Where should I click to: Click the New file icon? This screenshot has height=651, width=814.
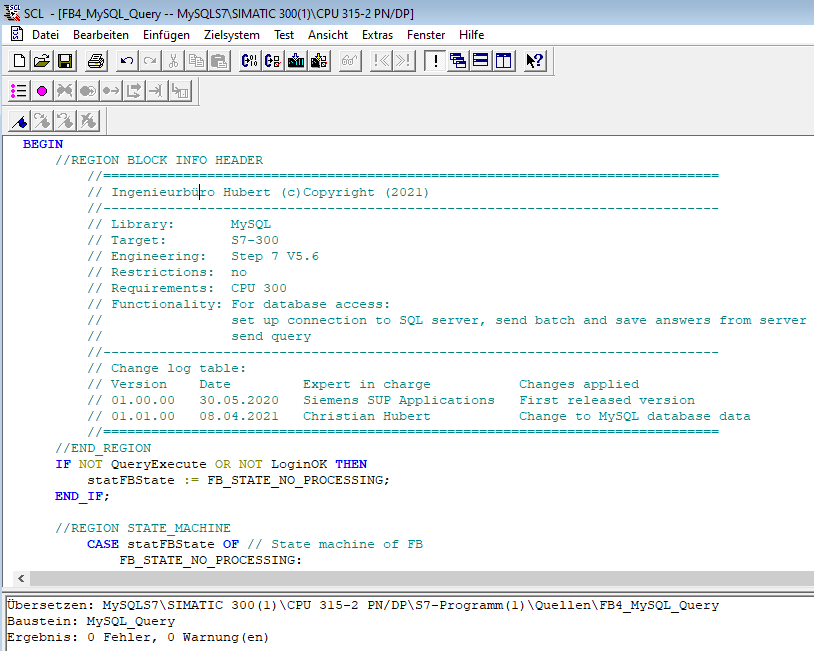tap(20, 61)
